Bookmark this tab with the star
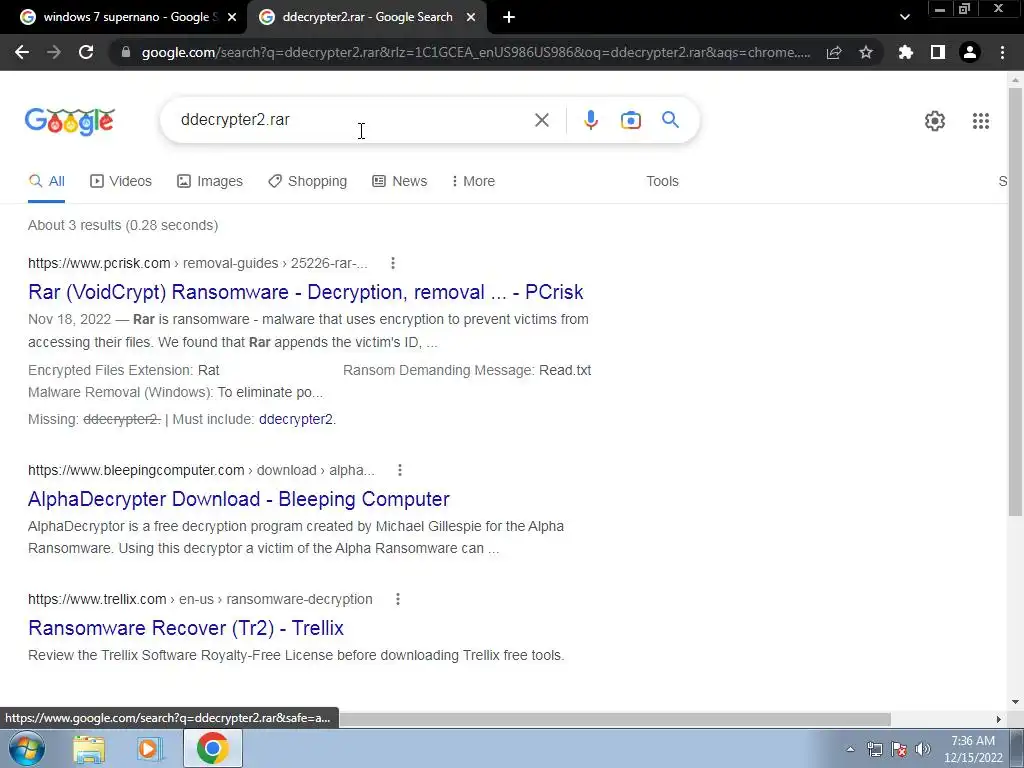The height and width of the screenshot is (768, 1024). pyautogui.click(x=866, y=52)
